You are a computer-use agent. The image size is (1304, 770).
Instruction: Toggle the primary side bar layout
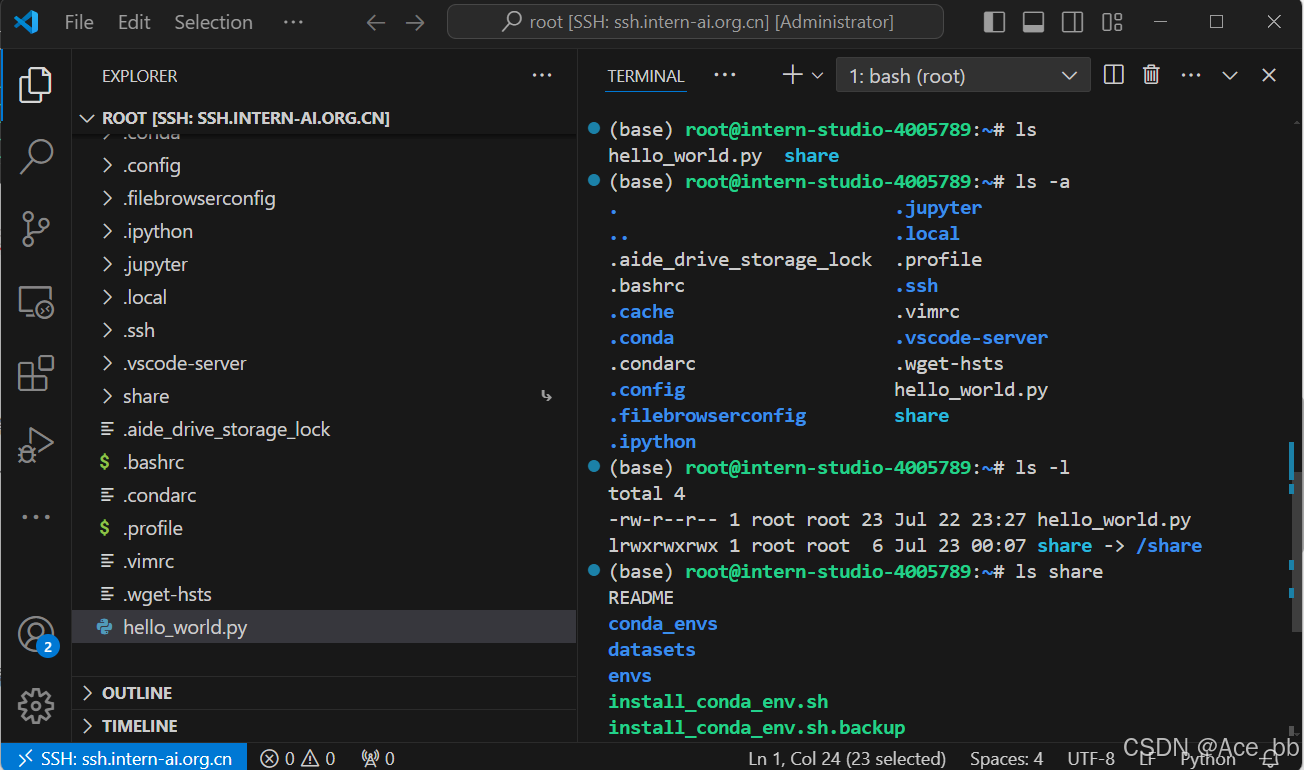click(995, 22)
